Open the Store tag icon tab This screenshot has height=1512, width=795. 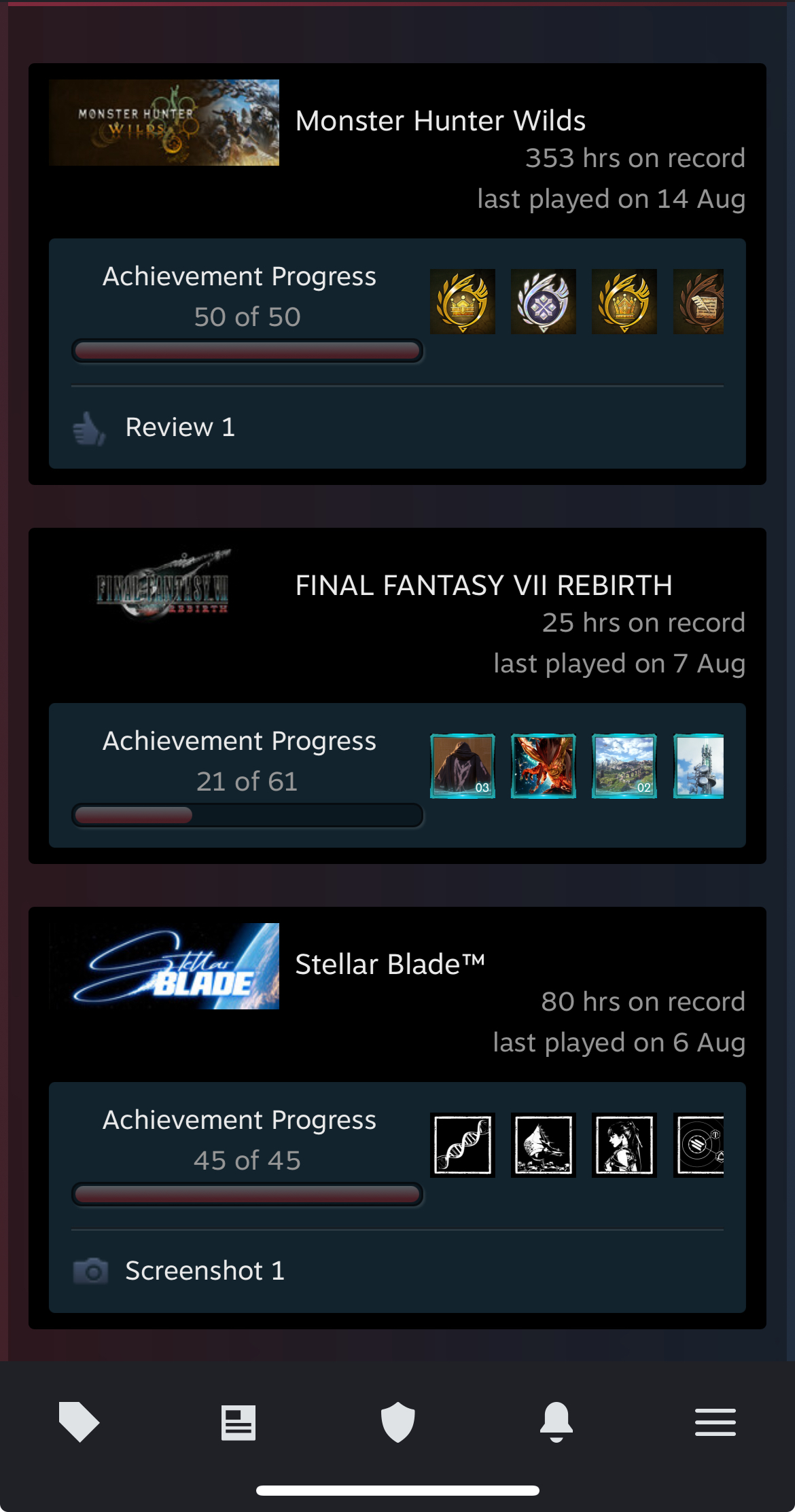79,1421
